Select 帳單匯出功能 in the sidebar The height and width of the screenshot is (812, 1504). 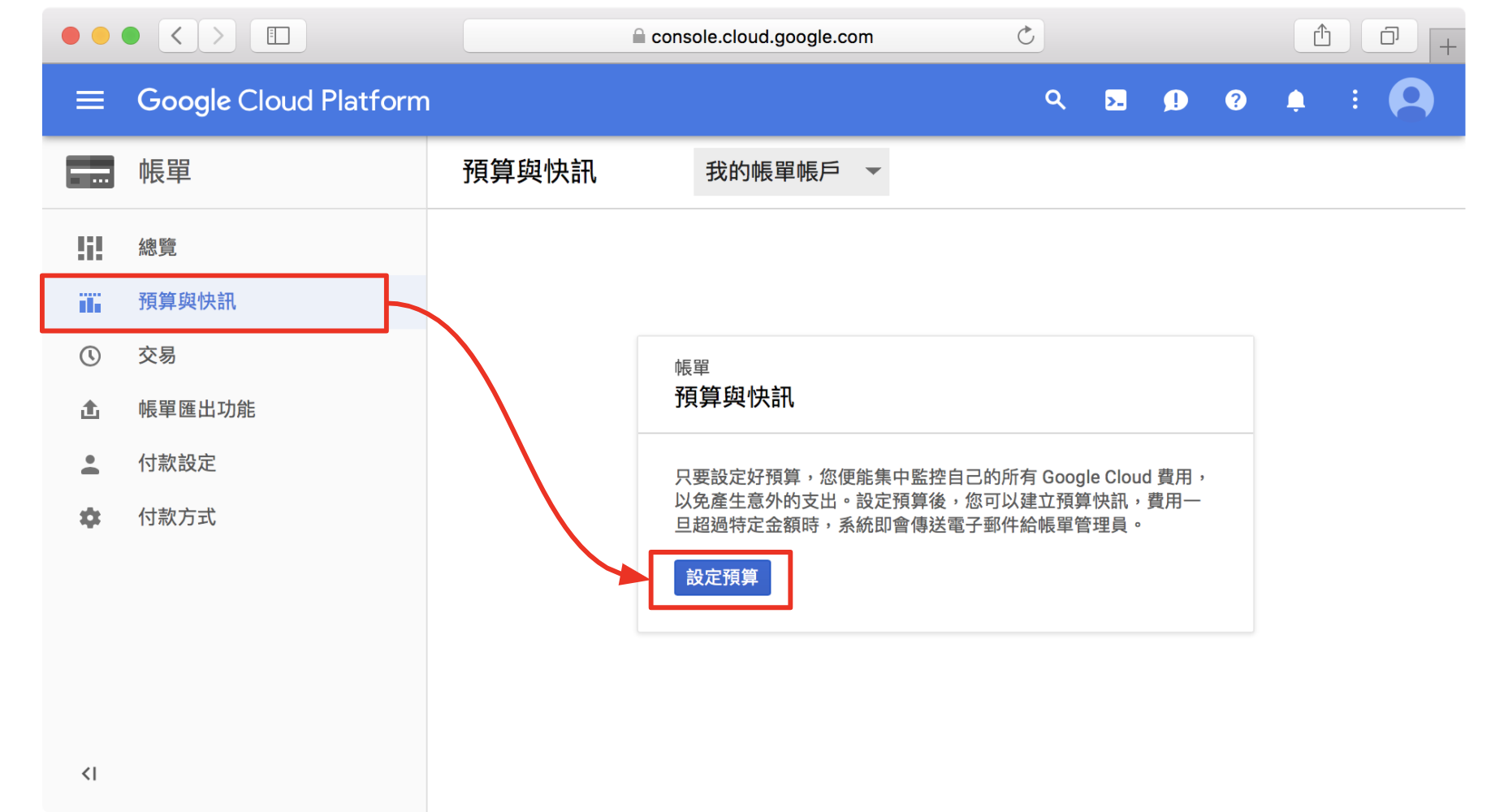tap(234, 409)
